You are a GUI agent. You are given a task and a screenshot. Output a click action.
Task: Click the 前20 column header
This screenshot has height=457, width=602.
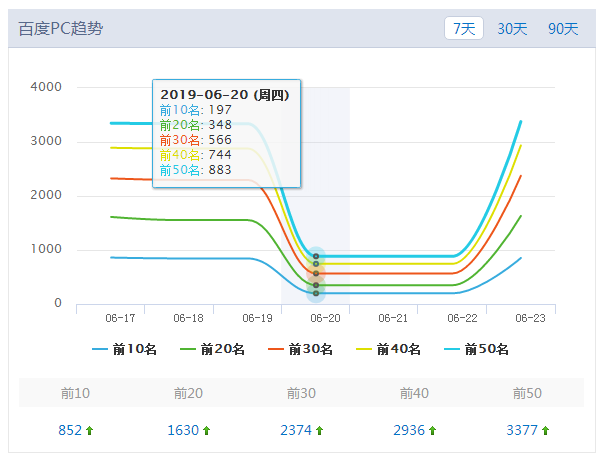[188, 393]
